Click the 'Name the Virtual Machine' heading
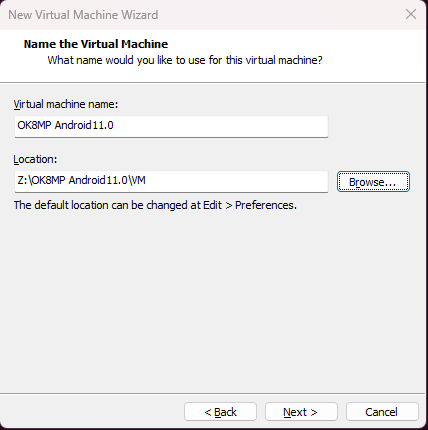 point(96,44)
